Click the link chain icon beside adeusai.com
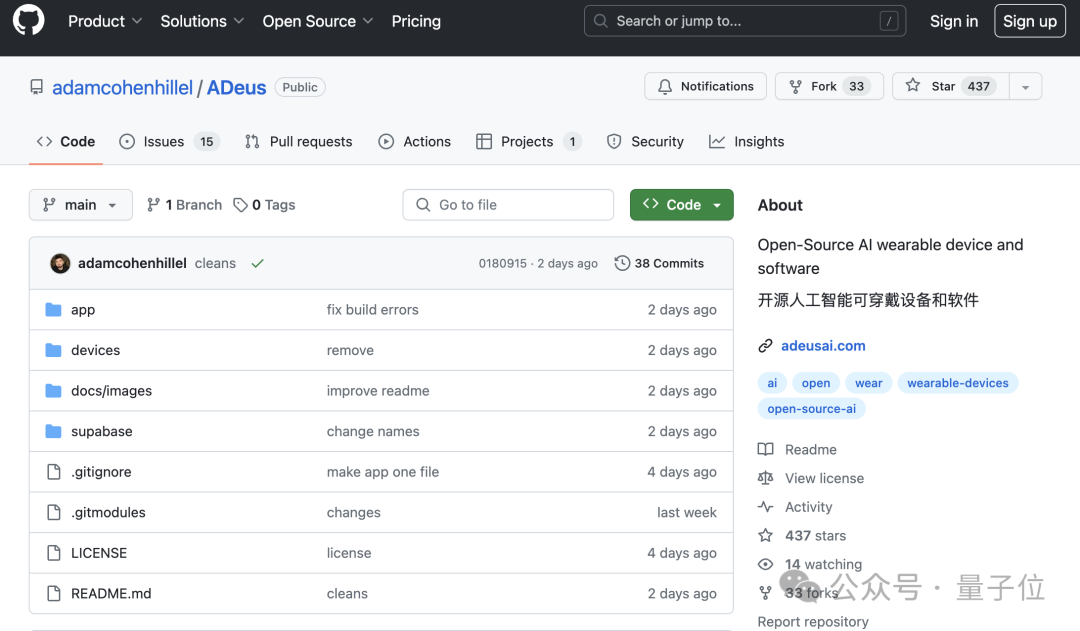This screenshot has height=631, width=1080. point(765,346)
